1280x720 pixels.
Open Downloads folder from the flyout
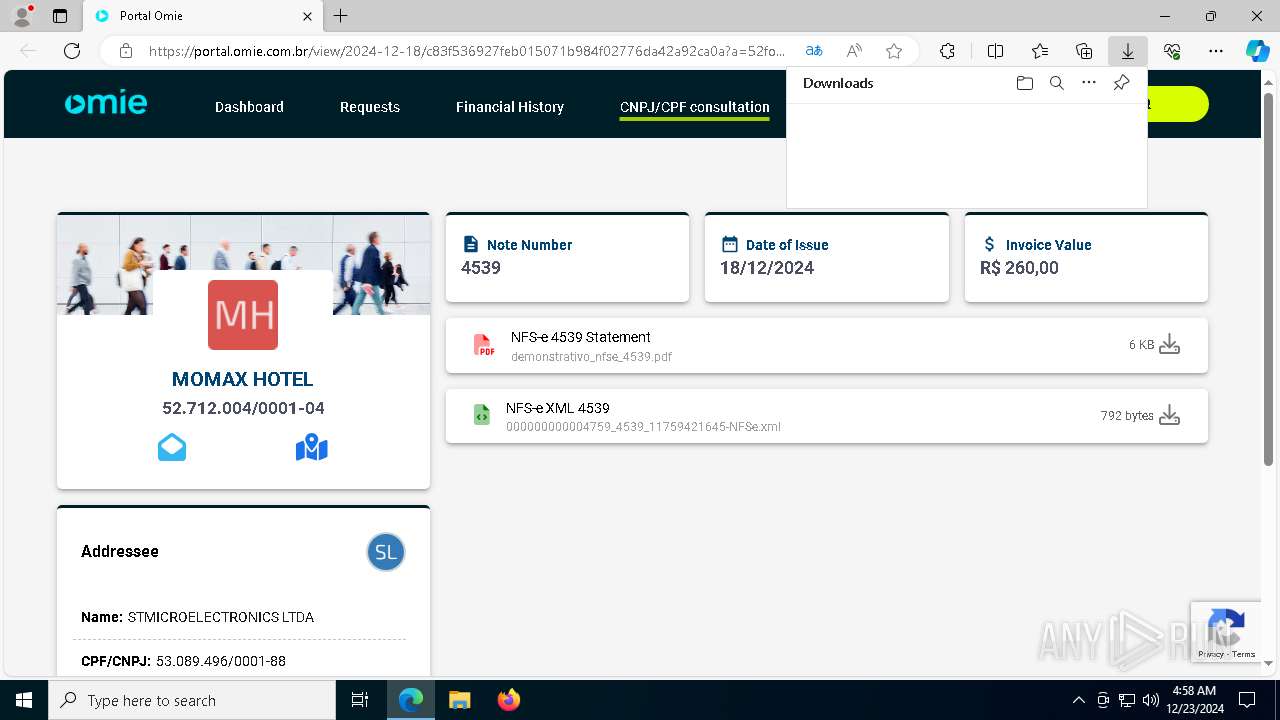click(x=1024, y=83)
